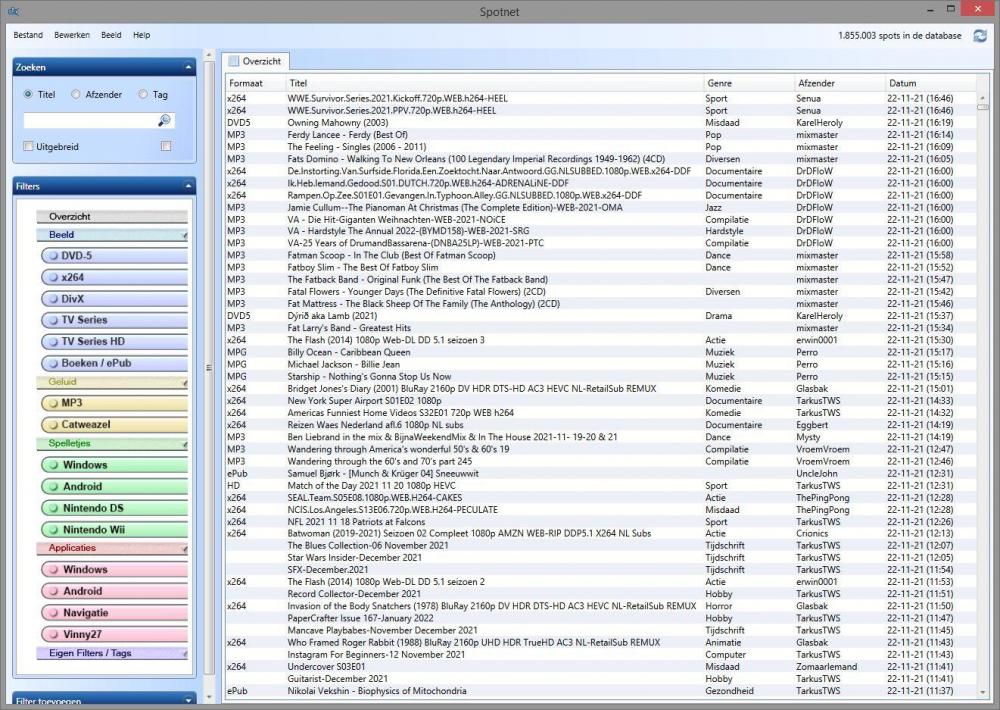
Task: Click the Spotnet app icon in title bar
Action: point(11,10)
